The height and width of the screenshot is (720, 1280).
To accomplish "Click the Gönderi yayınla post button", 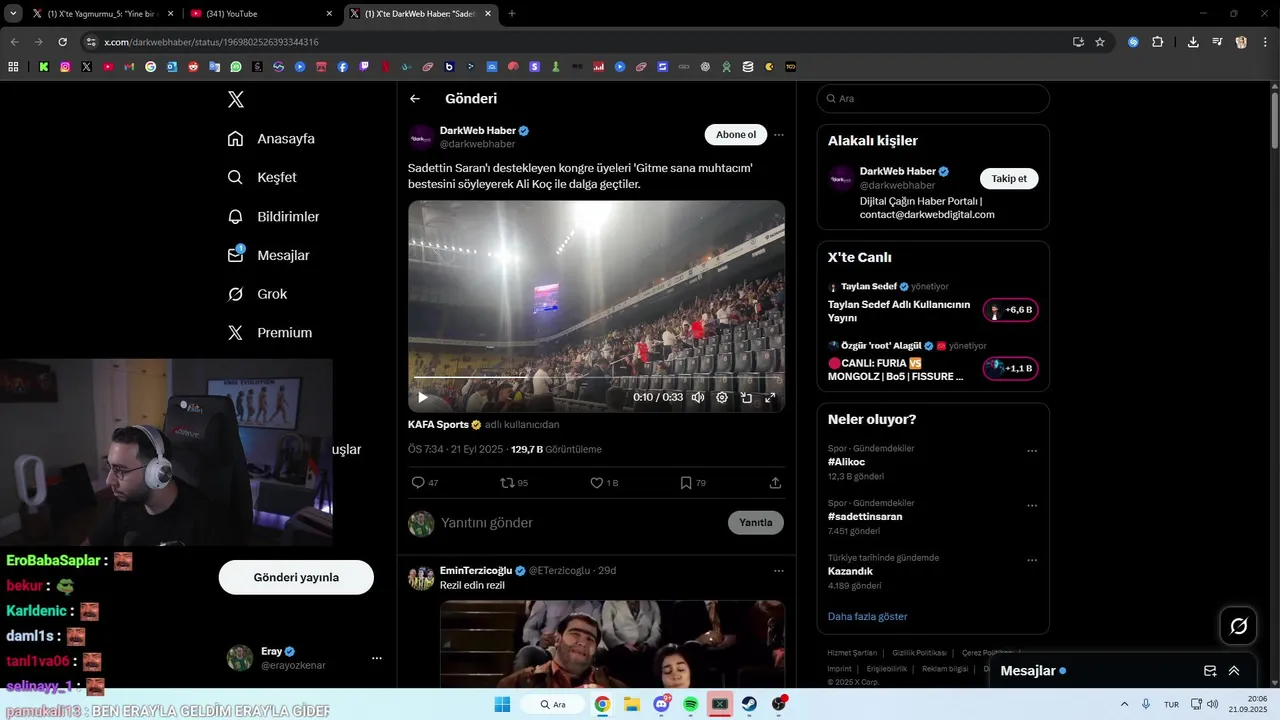I will (x=296, y=577).
